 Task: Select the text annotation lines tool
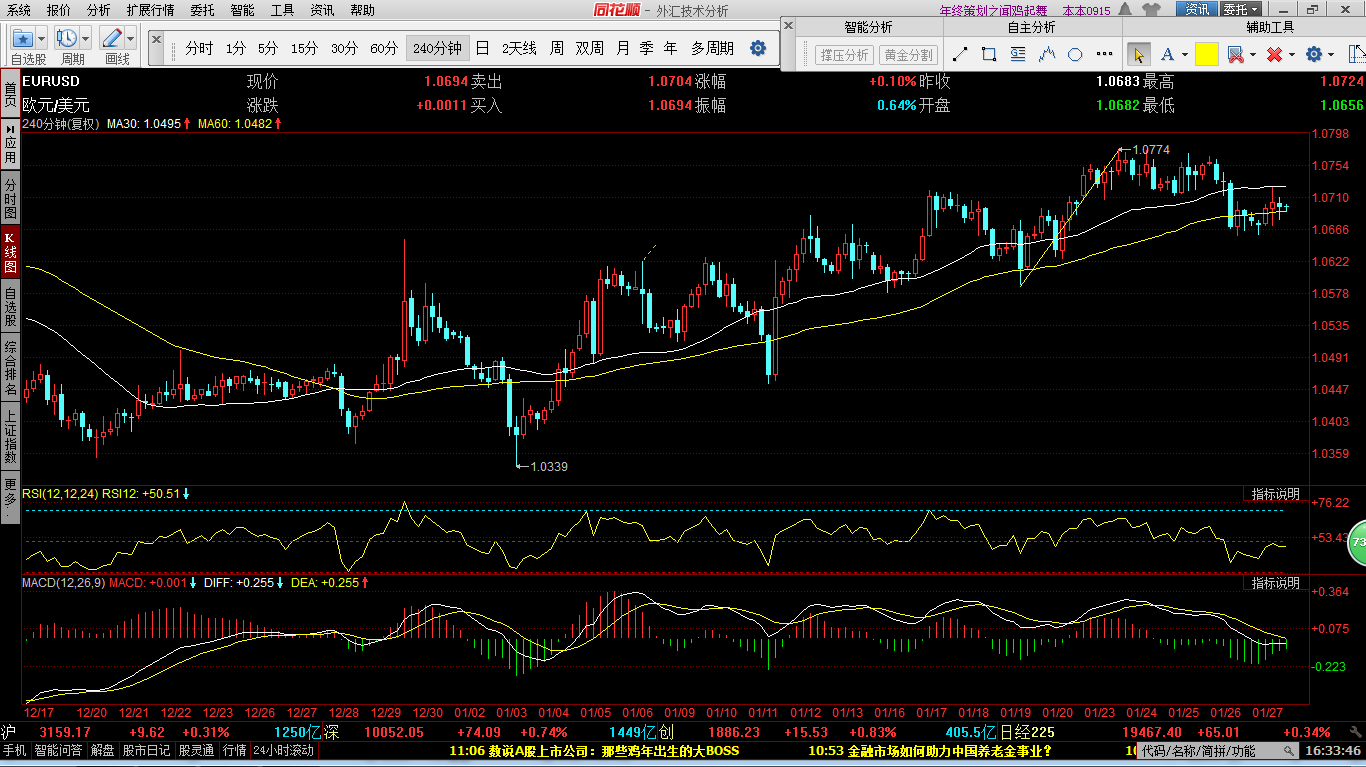pos(1018,55)
